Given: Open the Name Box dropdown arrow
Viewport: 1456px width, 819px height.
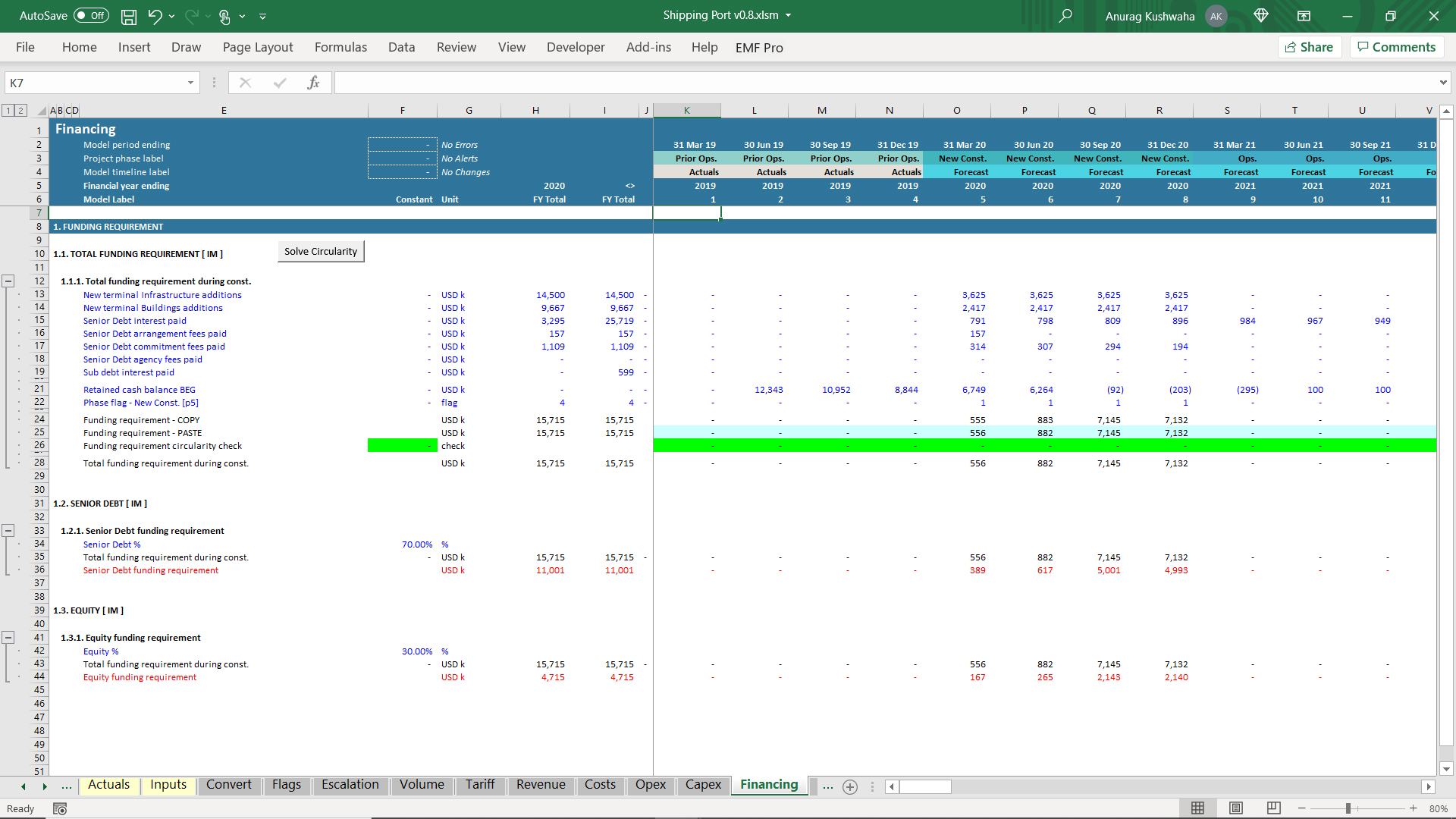Looking at the screenshot, I should [190, 83].
